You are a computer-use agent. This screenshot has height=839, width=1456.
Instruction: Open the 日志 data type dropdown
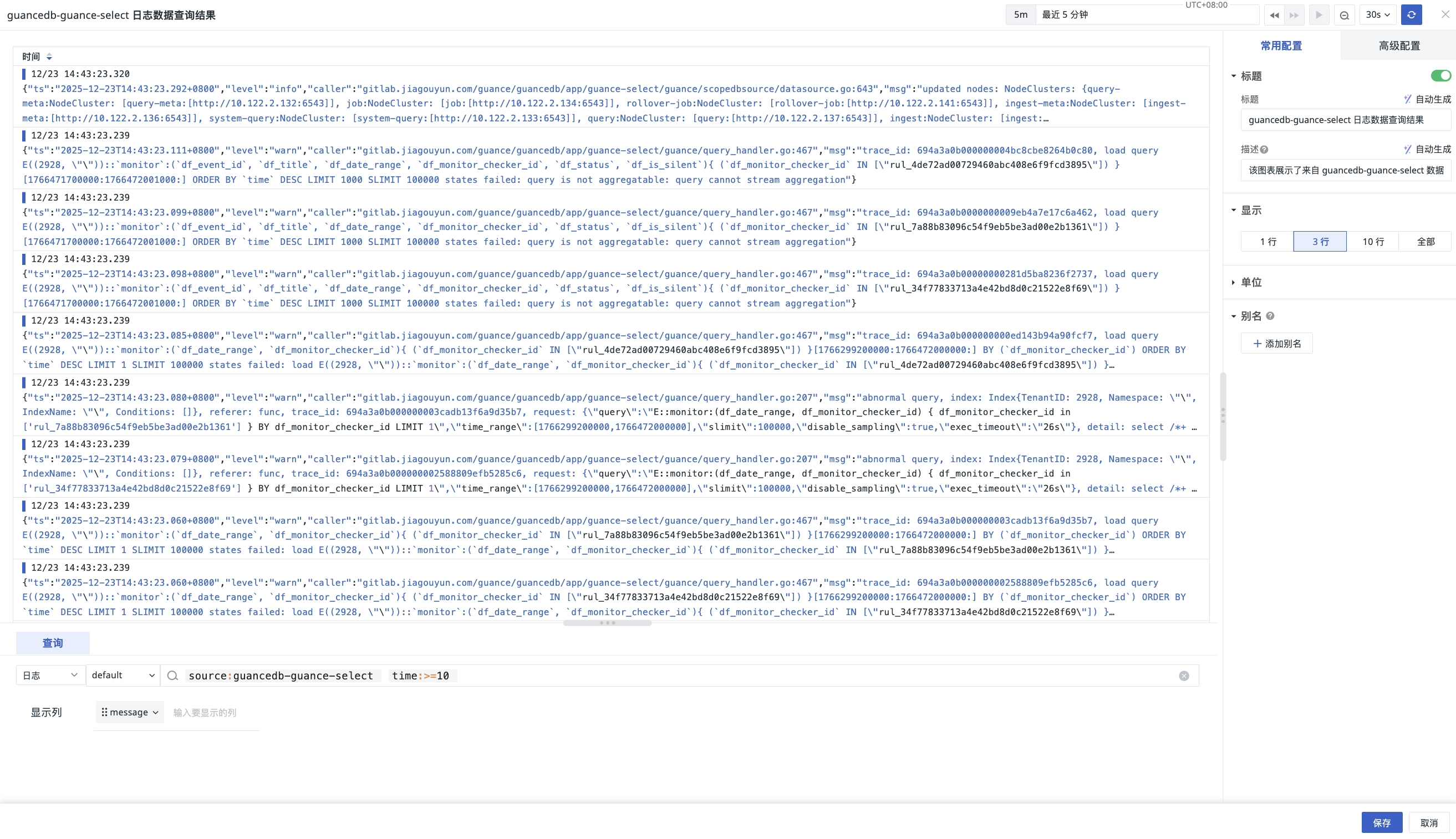pos(50,676)
